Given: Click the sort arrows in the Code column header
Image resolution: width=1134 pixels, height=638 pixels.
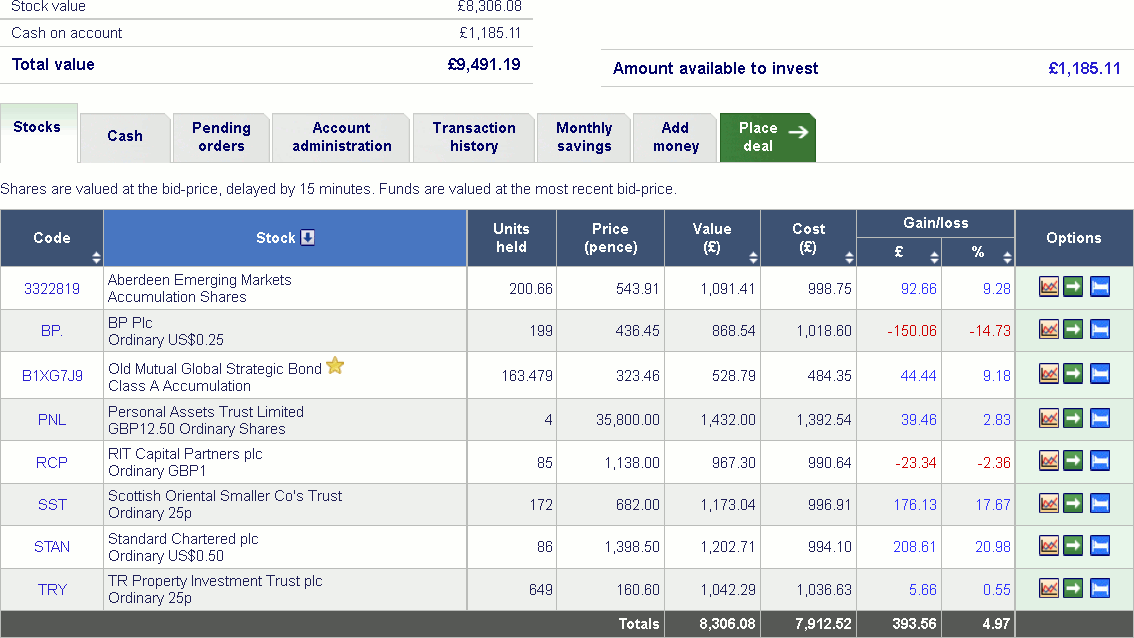Looking at the screenshot, I should [96, 257].
